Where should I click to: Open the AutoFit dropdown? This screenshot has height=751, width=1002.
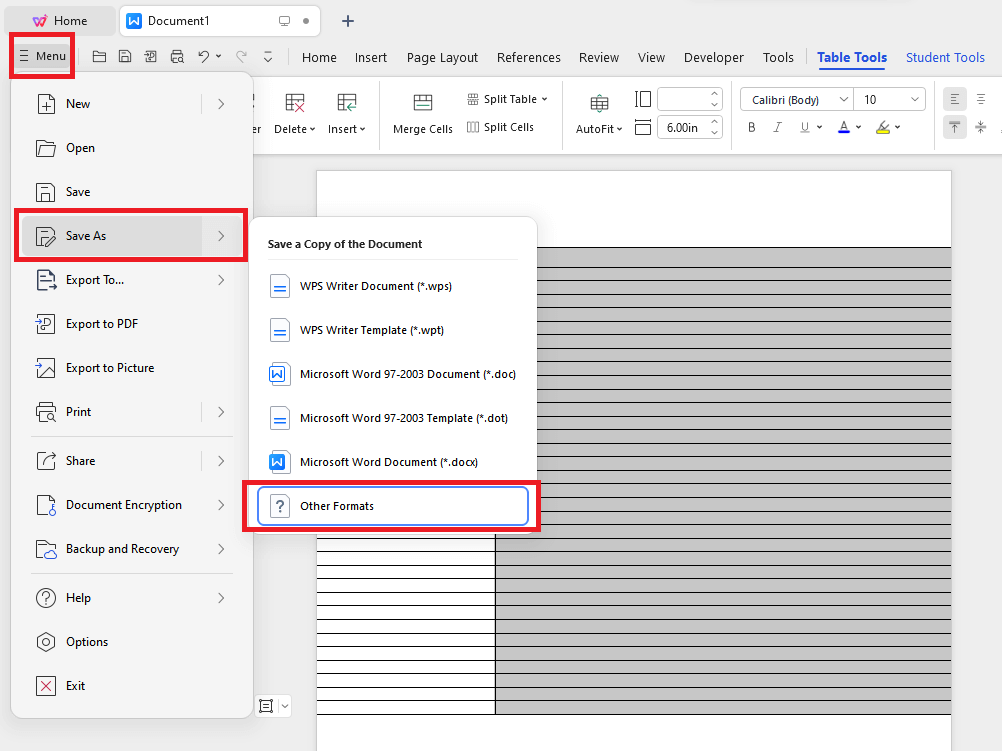point(599,129)
